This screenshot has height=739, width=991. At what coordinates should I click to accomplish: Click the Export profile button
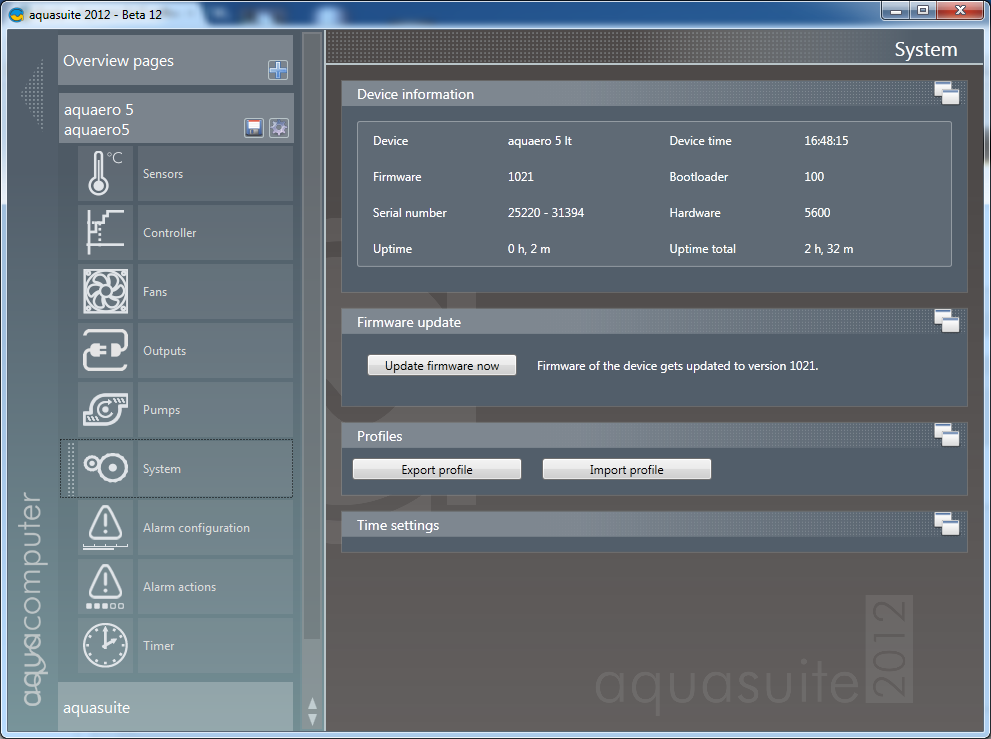tap(437, 470)
